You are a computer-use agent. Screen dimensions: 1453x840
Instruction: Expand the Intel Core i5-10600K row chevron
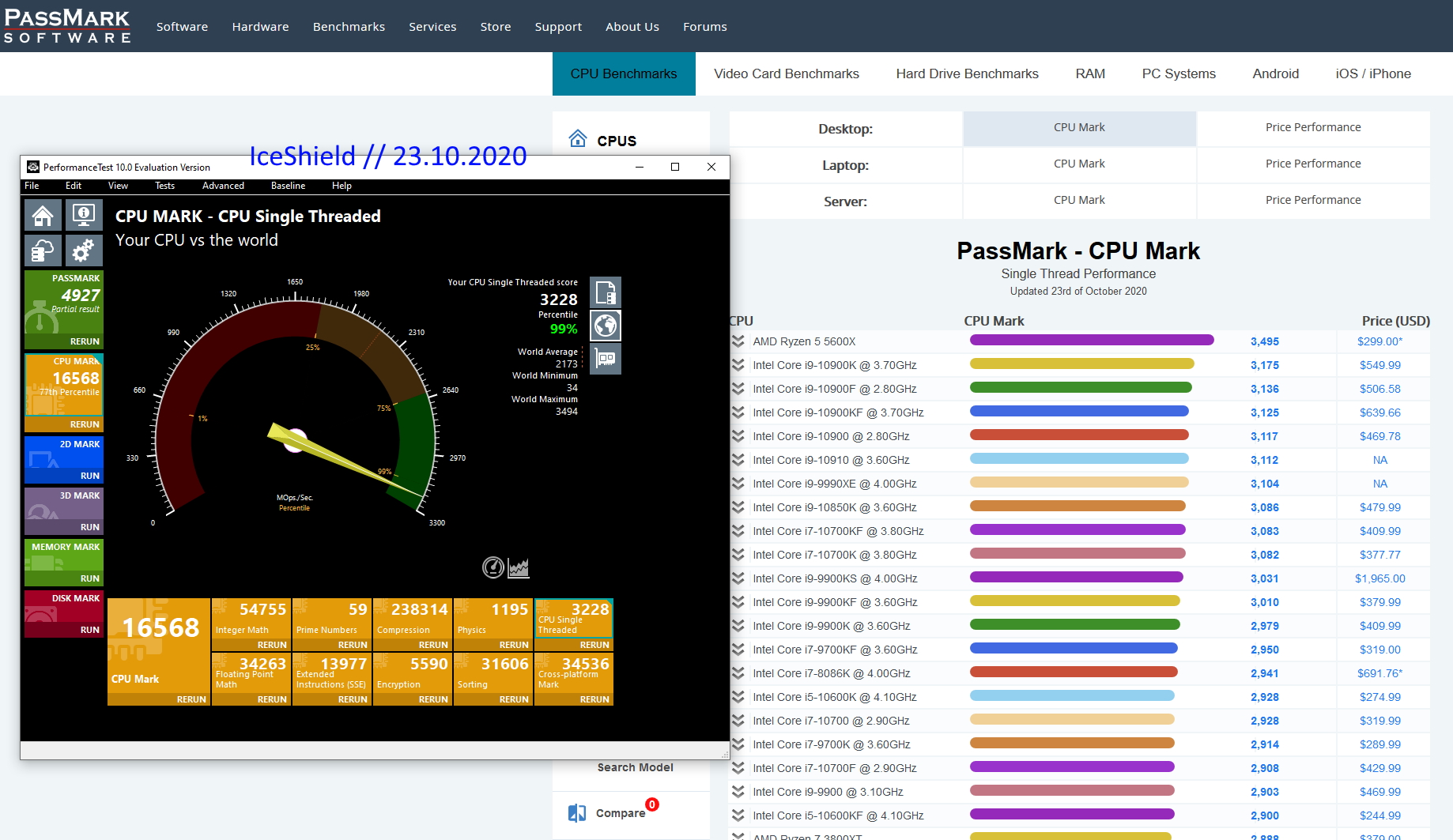(738, 697)
